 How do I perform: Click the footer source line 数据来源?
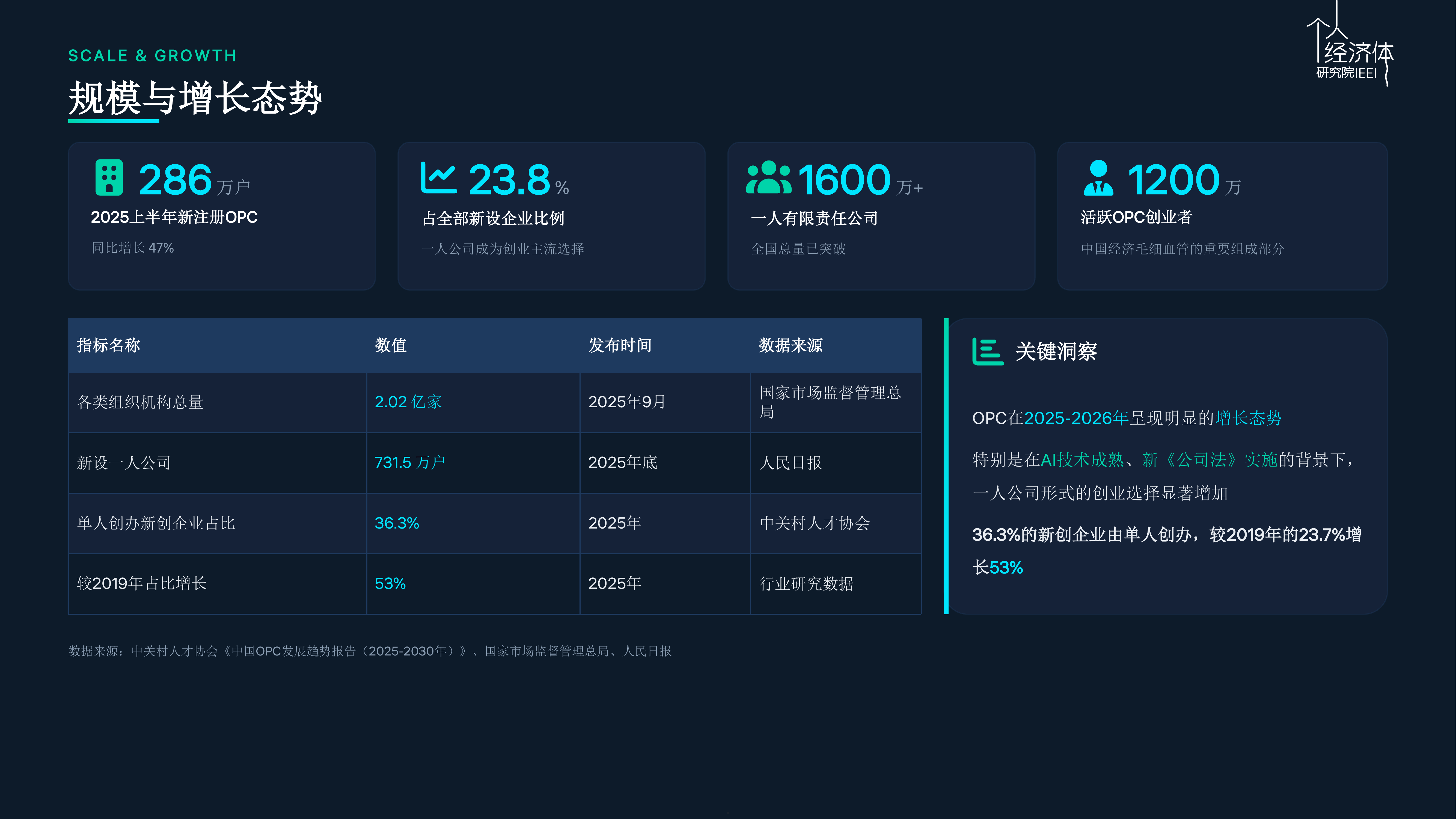pyautogui.click(x=370, y=652)
